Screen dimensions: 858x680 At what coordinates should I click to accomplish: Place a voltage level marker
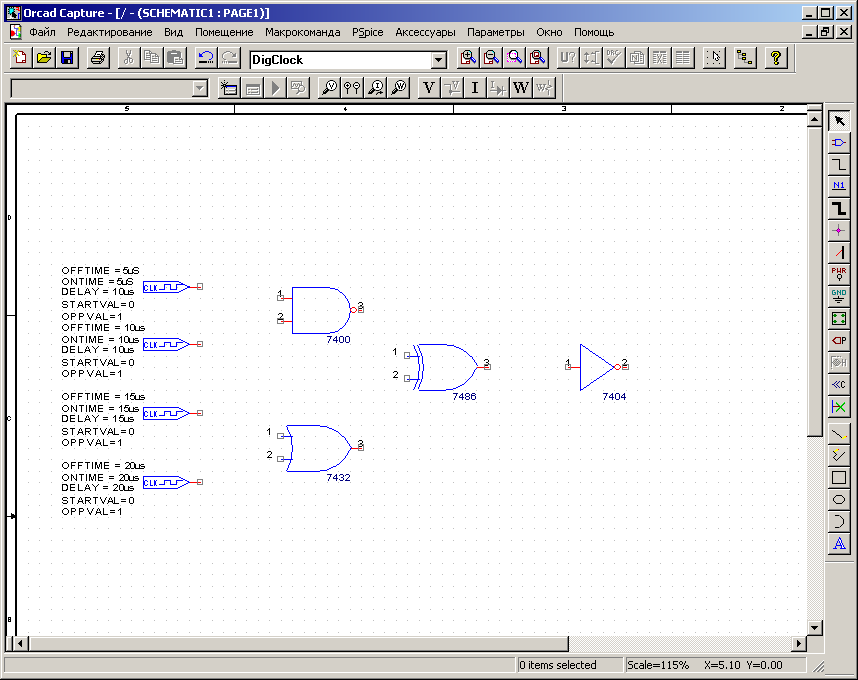coord(329,88)
